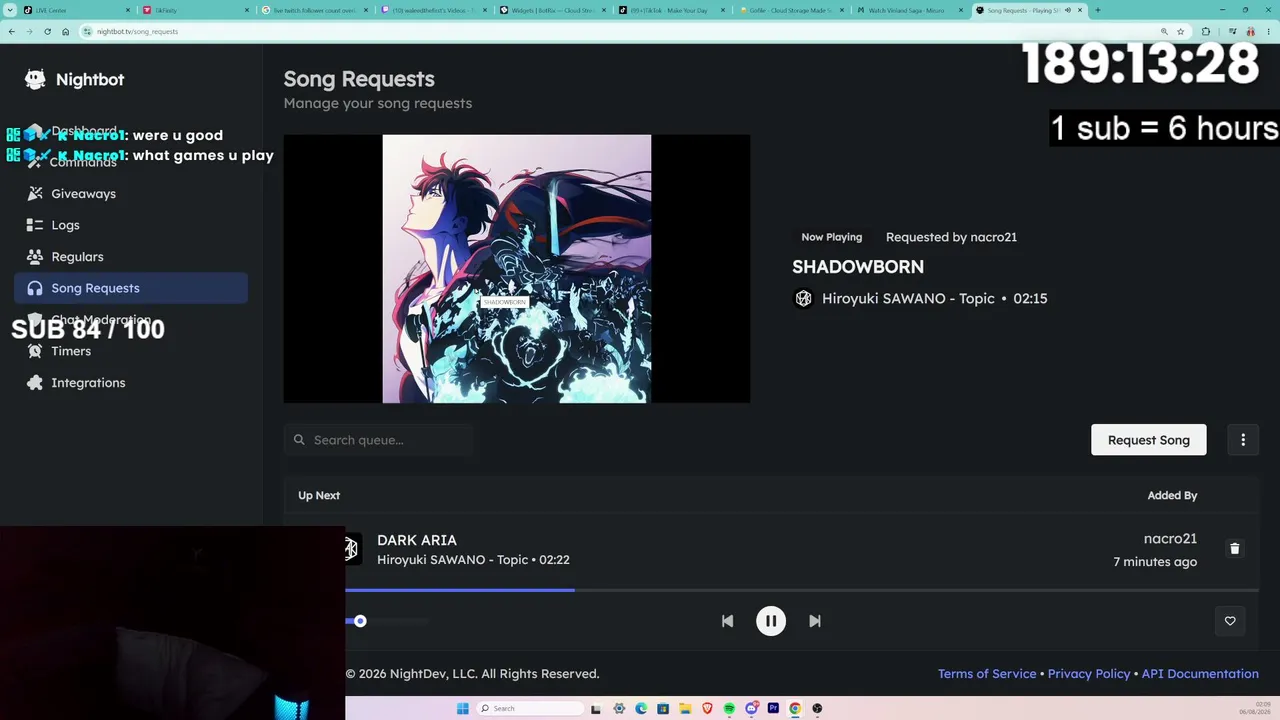Viewport: 1280px width, 720px height.
Task: Click the browser back arrow
Action: pos(11,31)
